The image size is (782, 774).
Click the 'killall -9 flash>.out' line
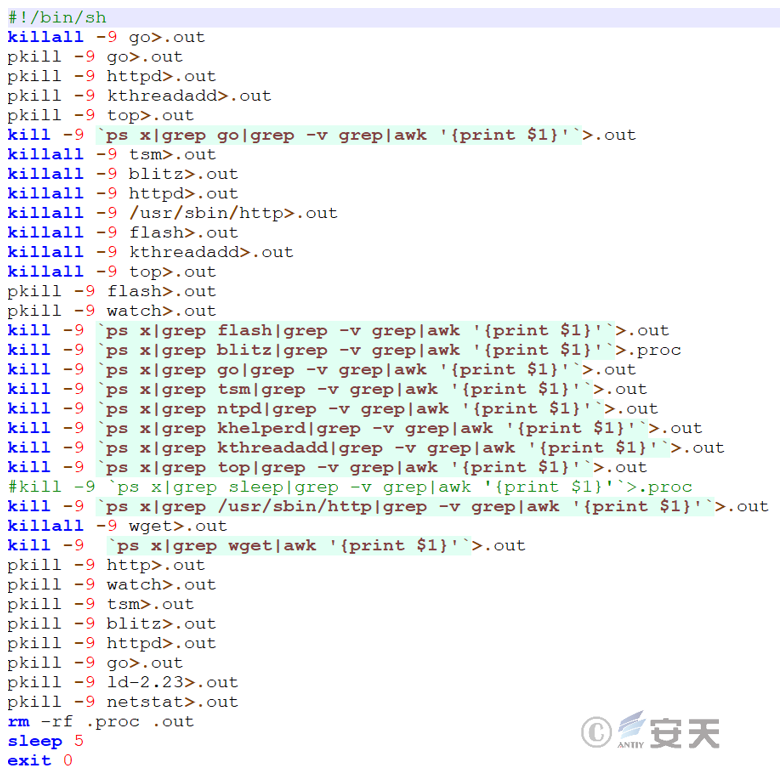click(x=123, y=233)
